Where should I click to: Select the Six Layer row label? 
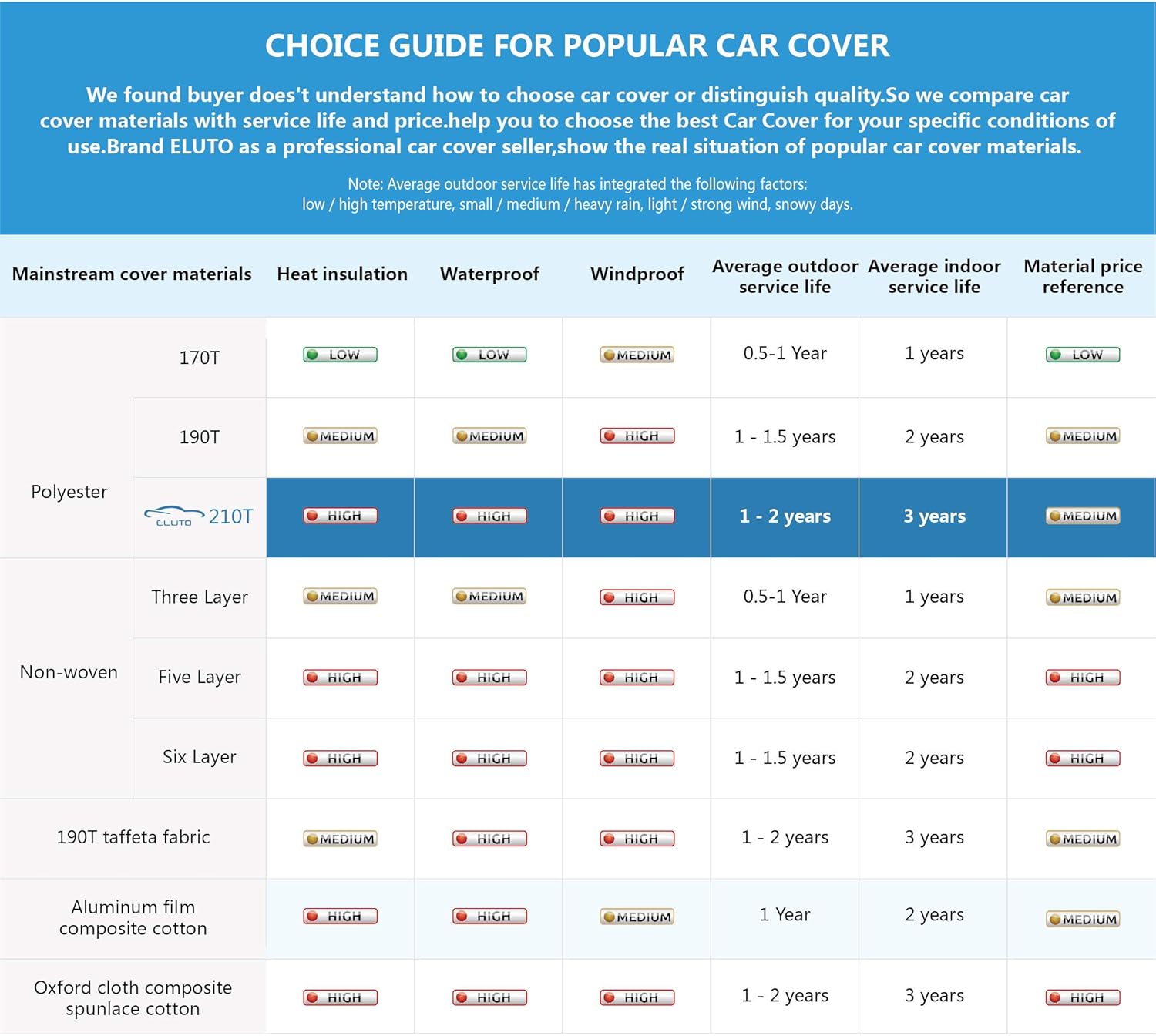tap(199, 757)
